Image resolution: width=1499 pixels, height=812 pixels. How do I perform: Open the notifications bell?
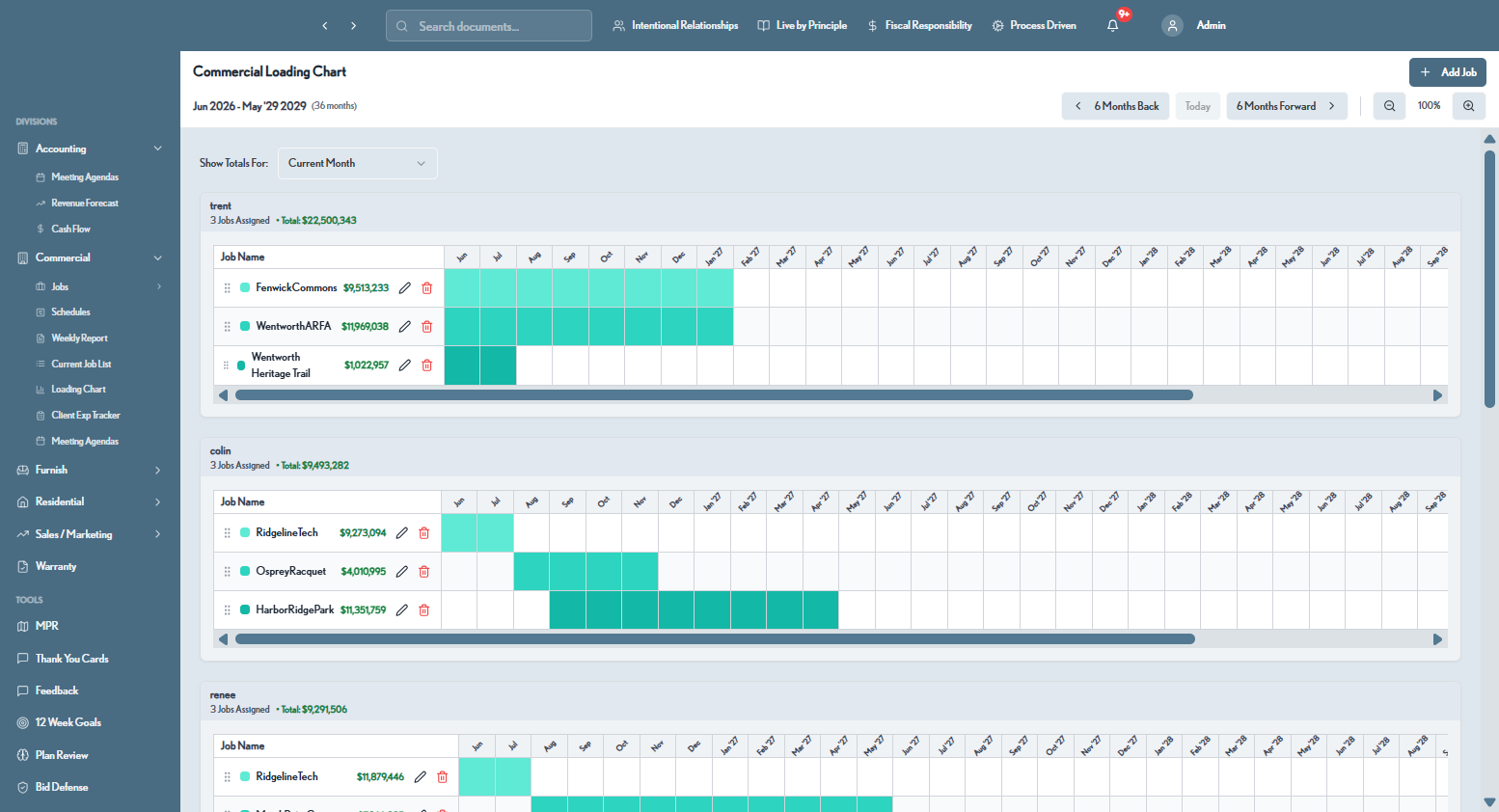tap(1113, 26)
